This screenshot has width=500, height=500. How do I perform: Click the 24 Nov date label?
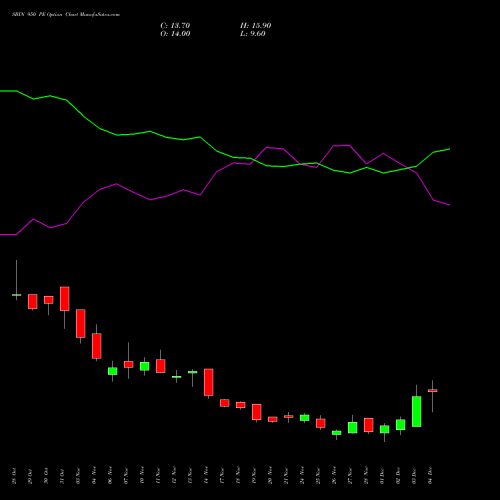pos(302,476)
